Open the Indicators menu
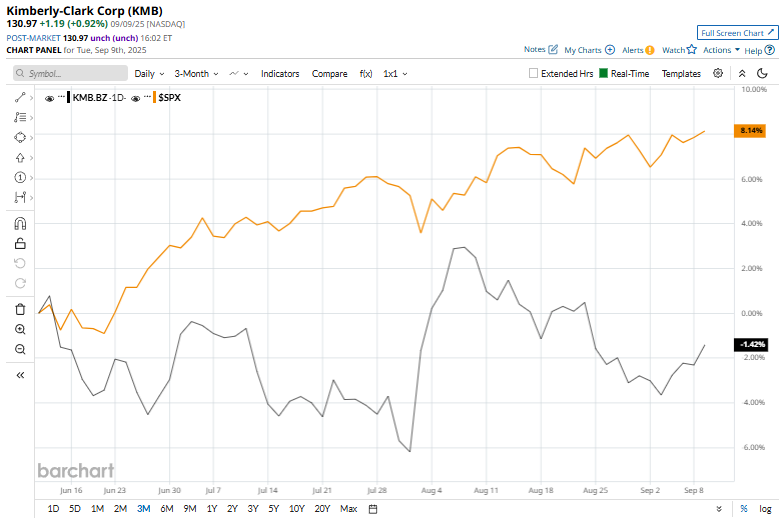Image resolution: width=781 pixels, height=526 pixels. coord(280,74)
